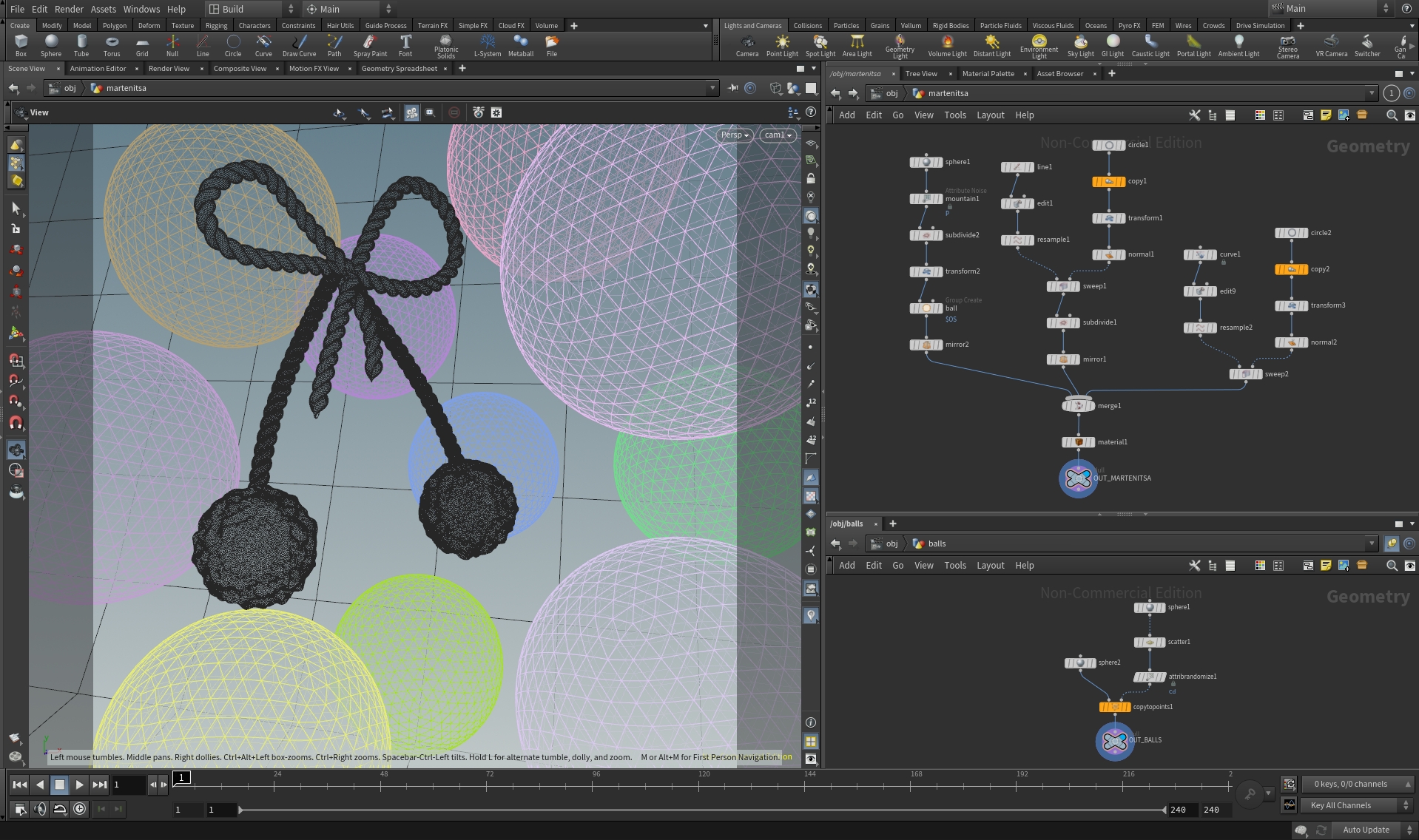Click the OUT_BALLS null node
The image size is (1419, 840).
pos(1115,740)
